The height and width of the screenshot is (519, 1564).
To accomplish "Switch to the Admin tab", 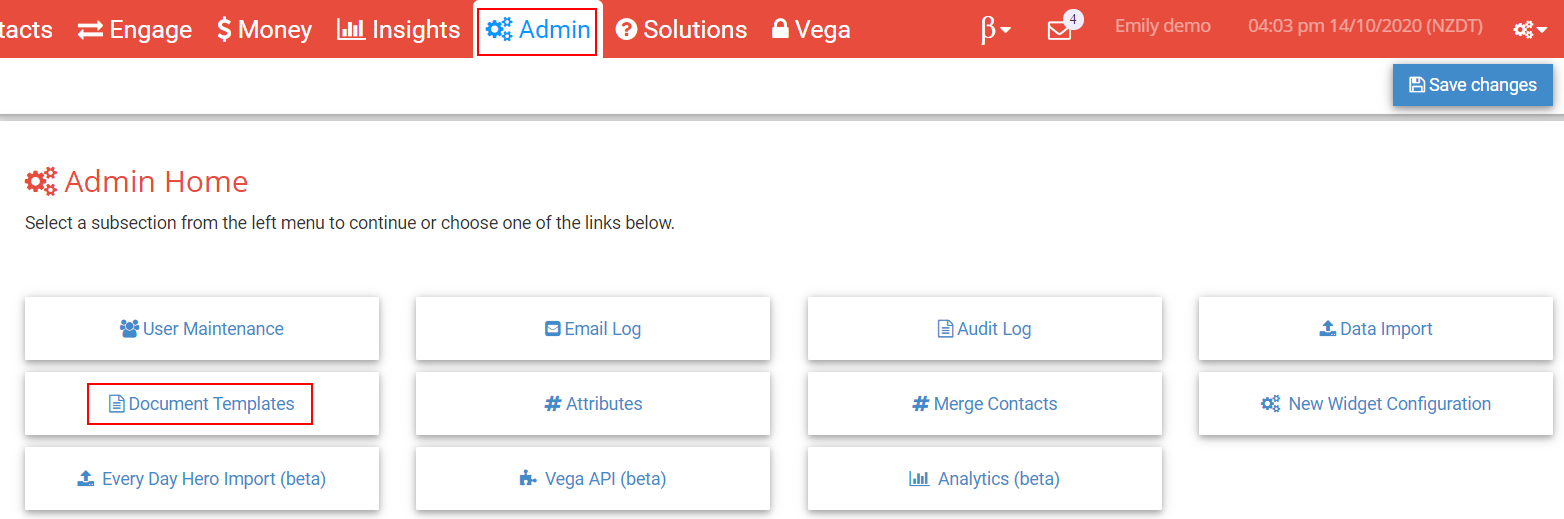I will 538,30.
